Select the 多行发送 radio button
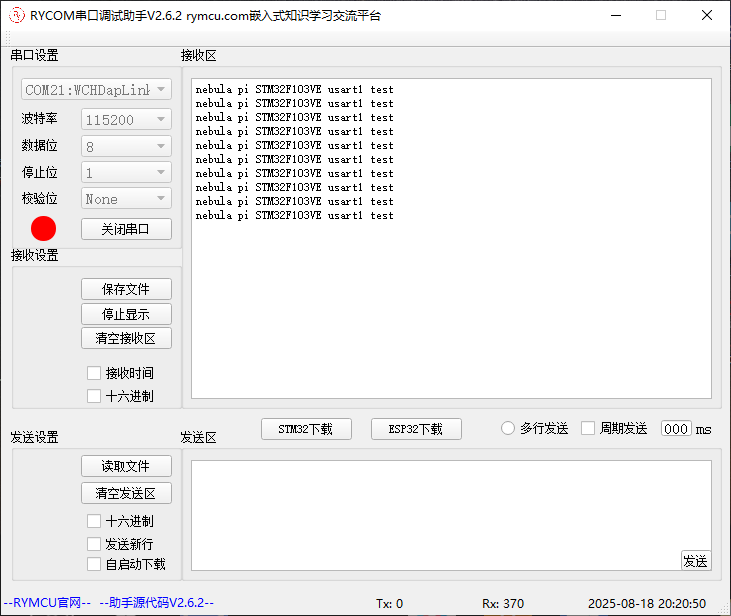The image size is (731, 616). click(x=508, y=428)
